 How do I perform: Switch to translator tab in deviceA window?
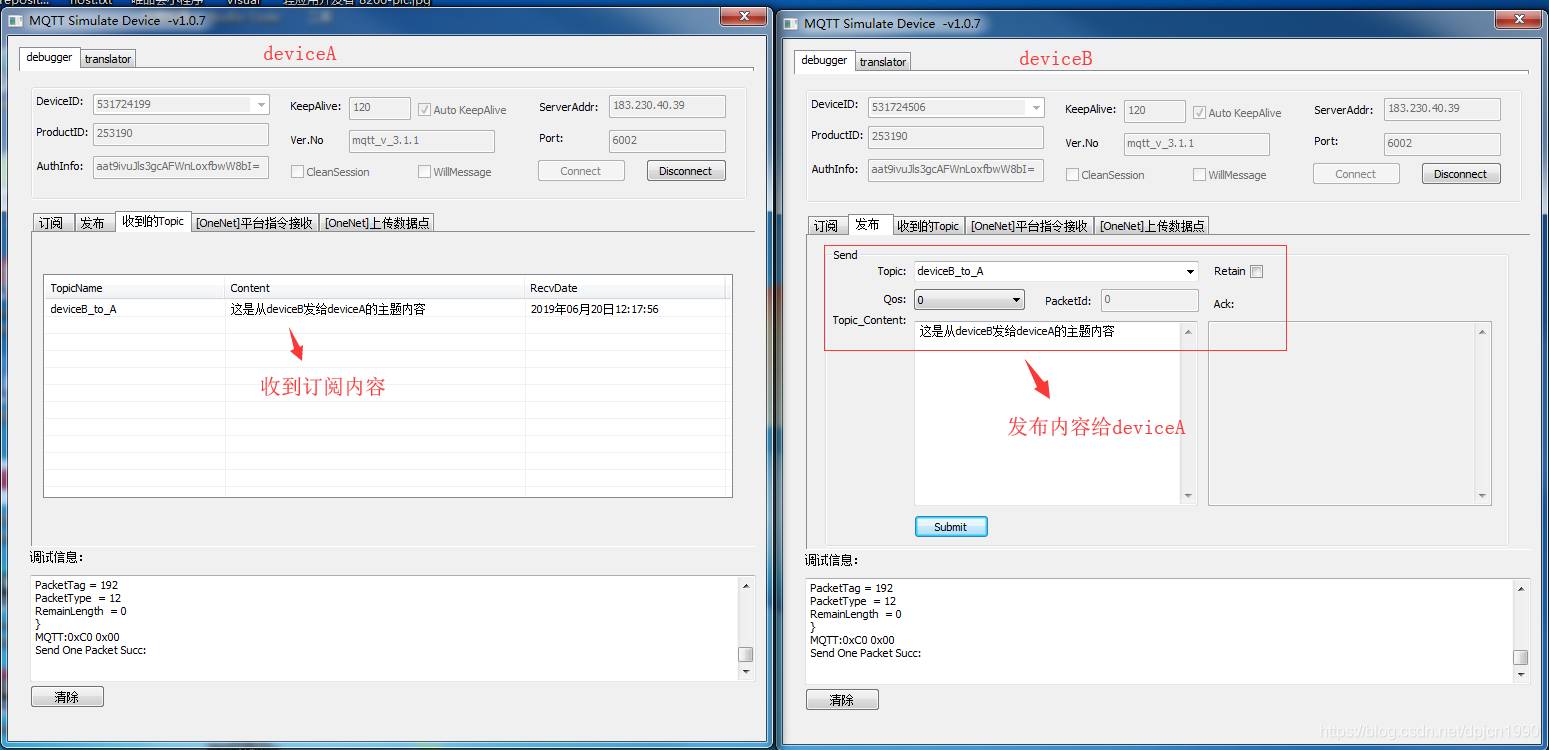point(108,59)
